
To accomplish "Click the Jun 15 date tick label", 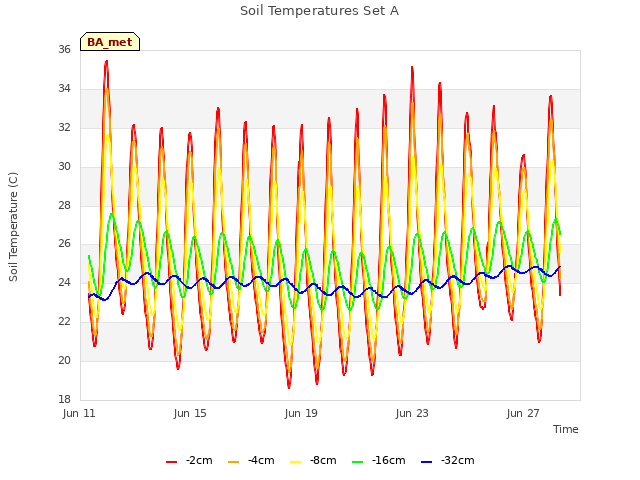I will [x=190, y=413].
